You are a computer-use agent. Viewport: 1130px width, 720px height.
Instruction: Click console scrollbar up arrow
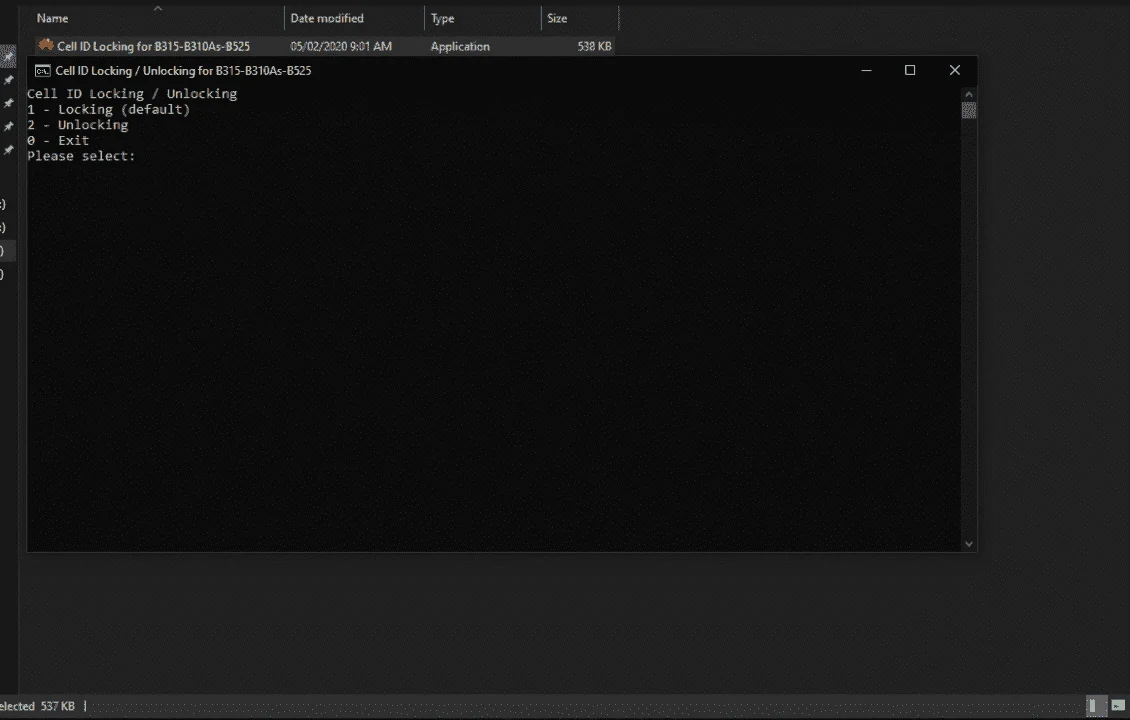click(969, 94)
